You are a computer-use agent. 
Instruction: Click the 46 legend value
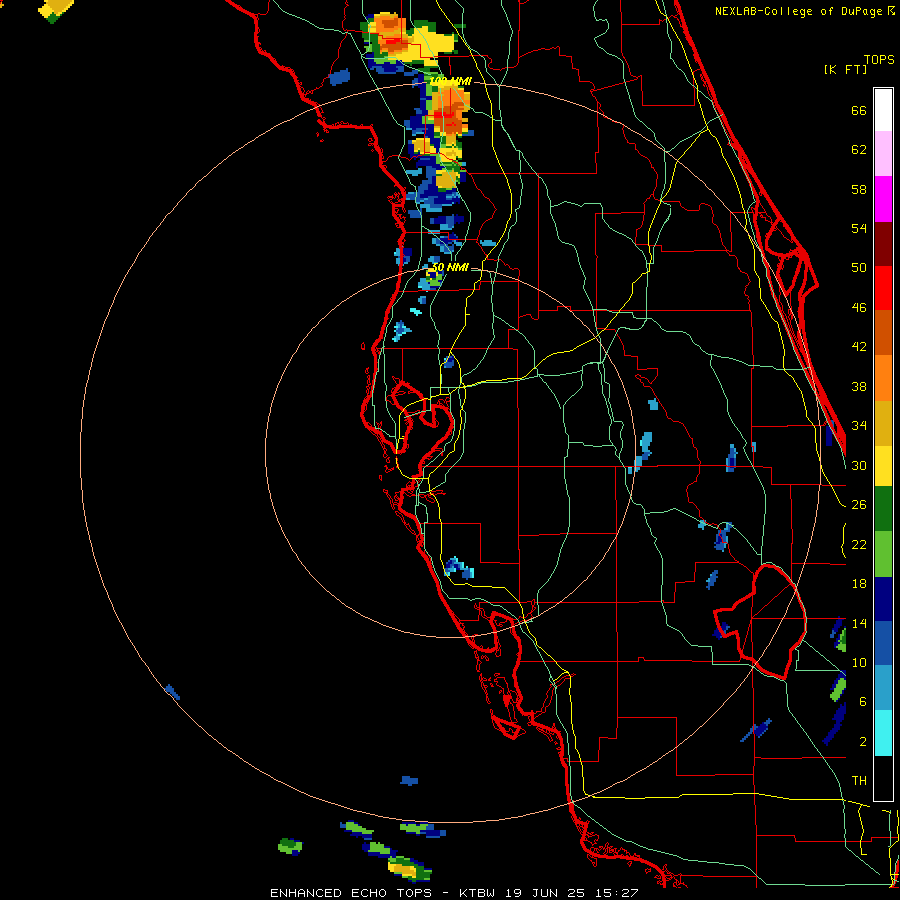[x=859, y=307]
